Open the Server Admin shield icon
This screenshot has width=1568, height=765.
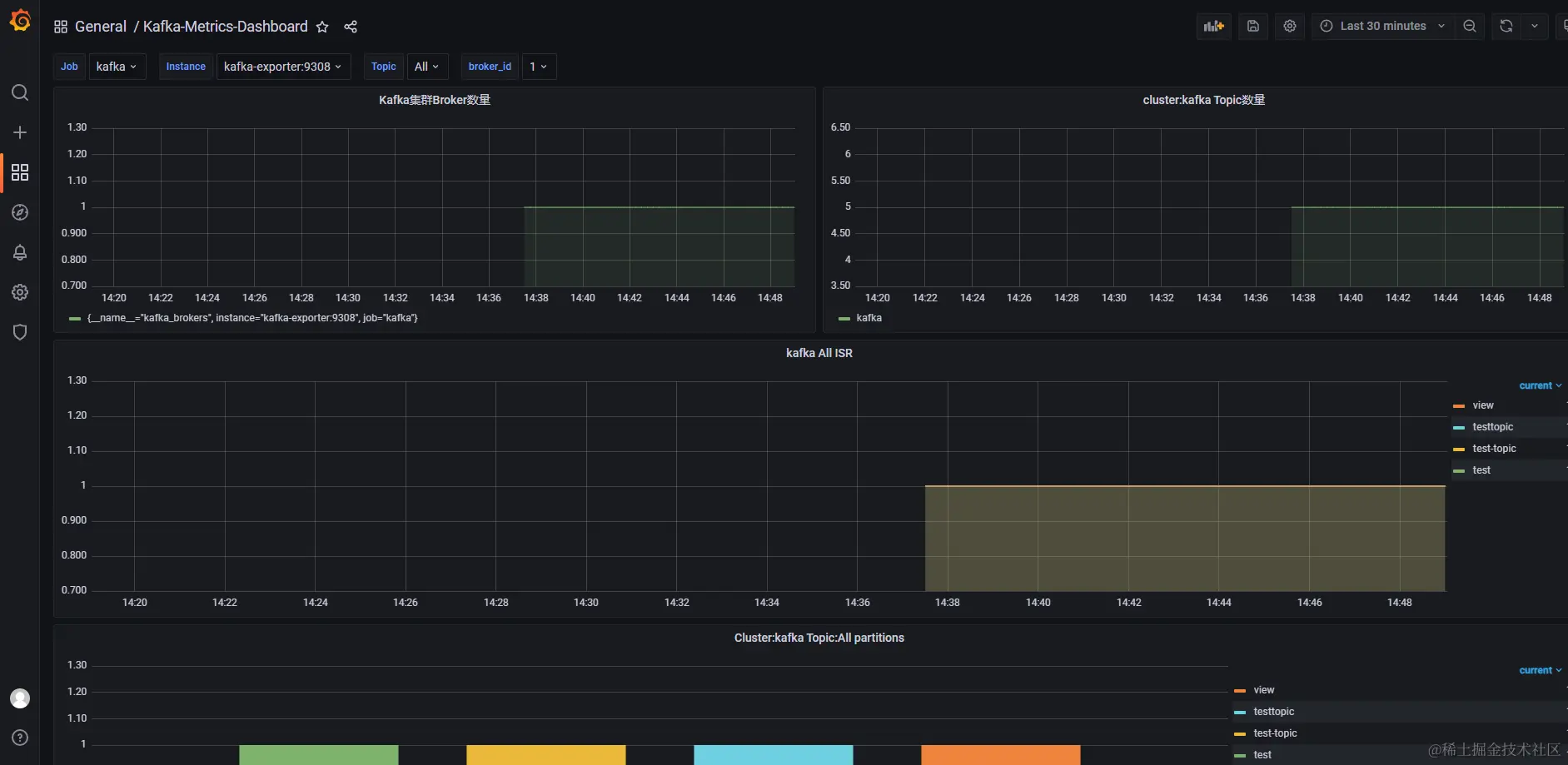coord(20,332)
